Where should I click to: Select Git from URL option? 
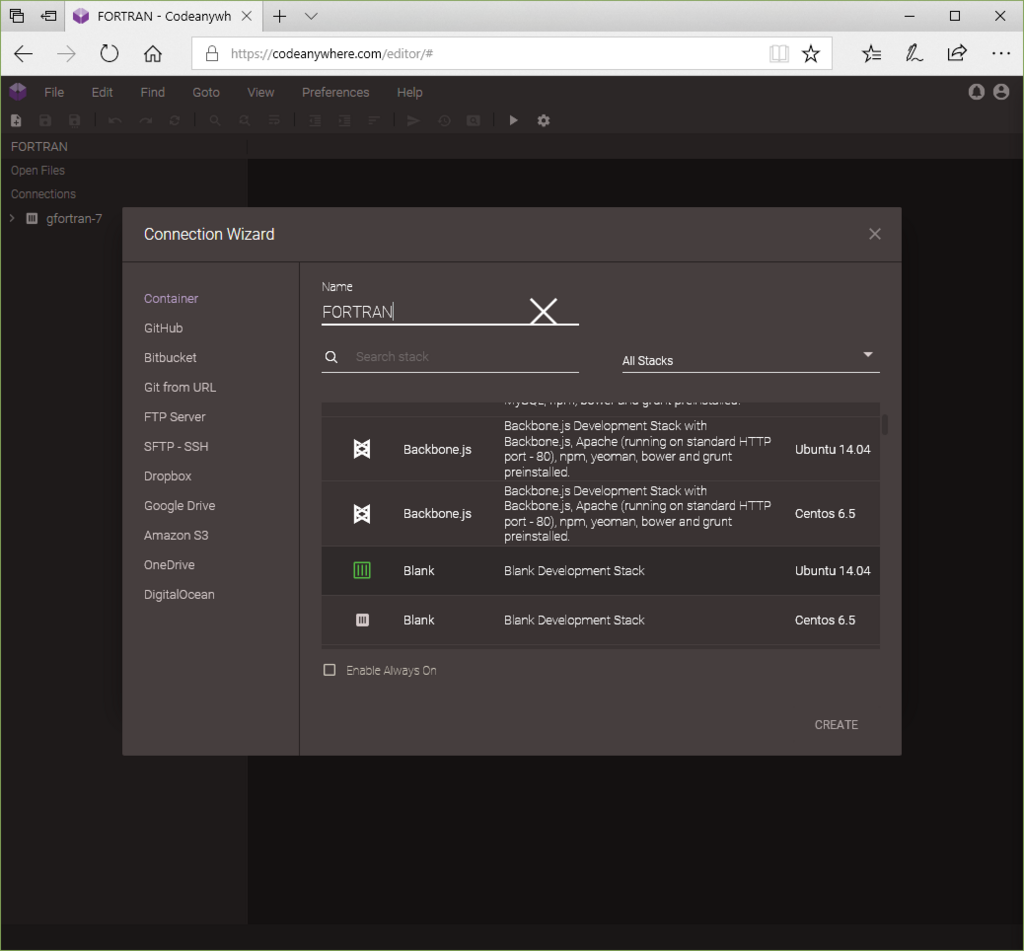tap(180, 387)
